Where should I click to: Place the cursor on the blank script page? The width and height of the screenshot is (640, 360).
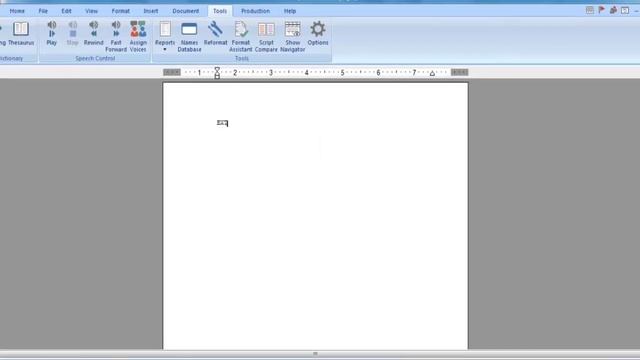[x=315, y=216]
